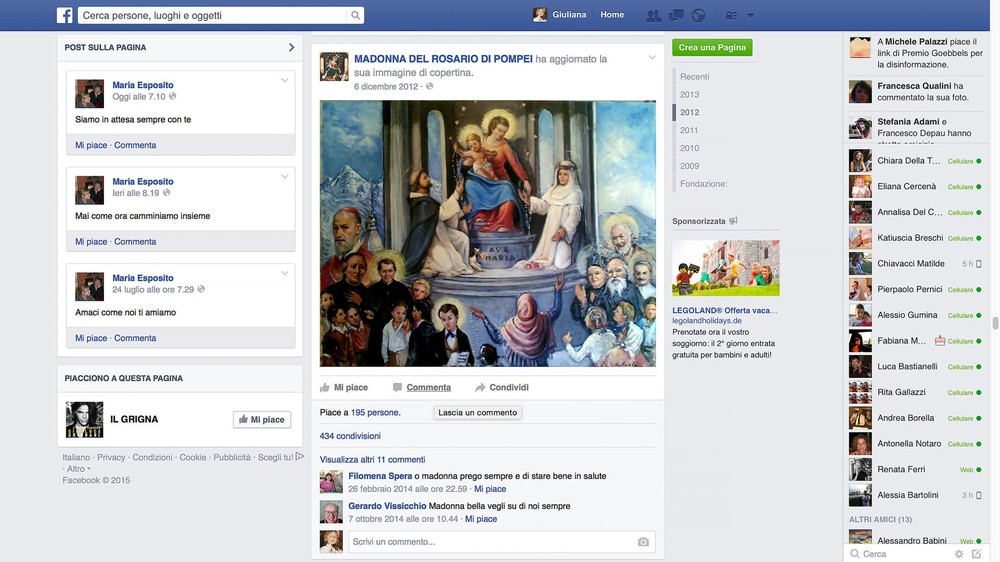Open chat settings gear icon
Viewport: 1000px width, 562px height.
click(959, 554)
